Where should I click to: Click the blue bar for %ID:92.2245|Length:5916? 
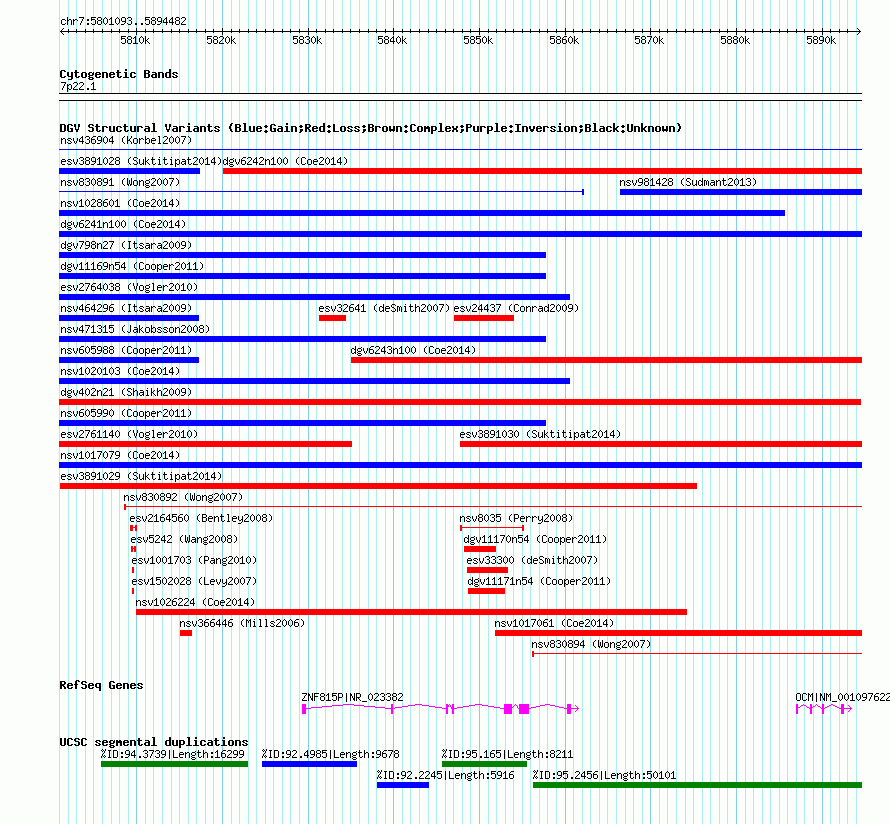[402, 785]
